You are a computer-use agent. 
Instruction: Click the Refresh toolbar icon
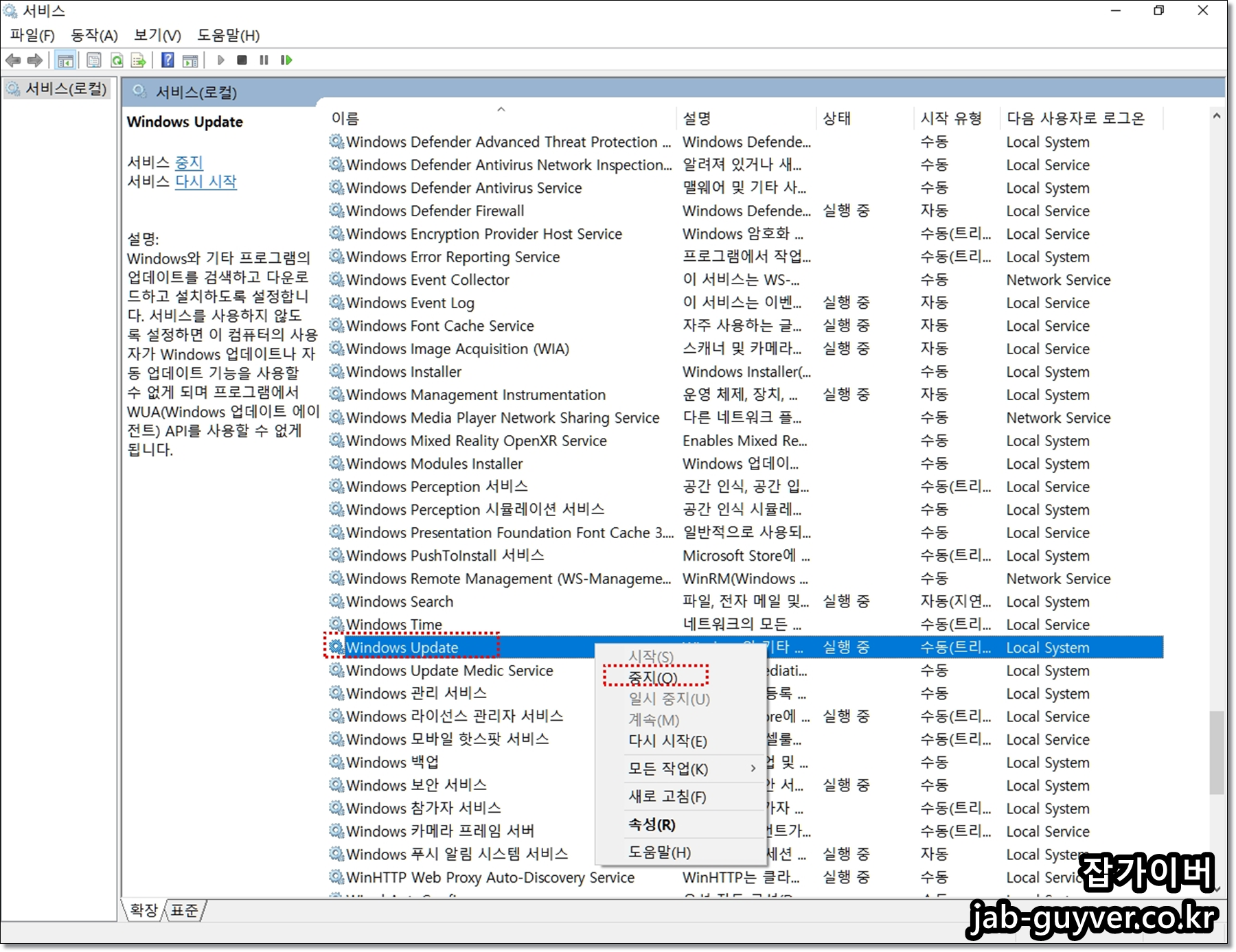pyautogui.click(x=117, y=60)
